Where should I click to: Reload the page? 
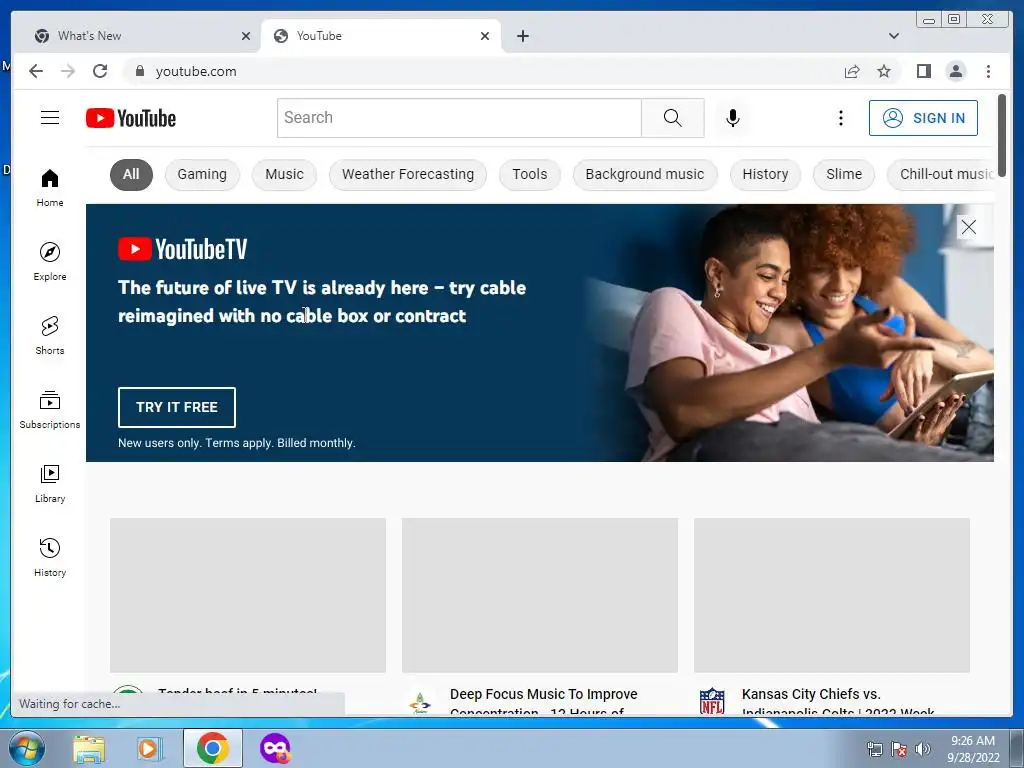[x=100, y=71]
